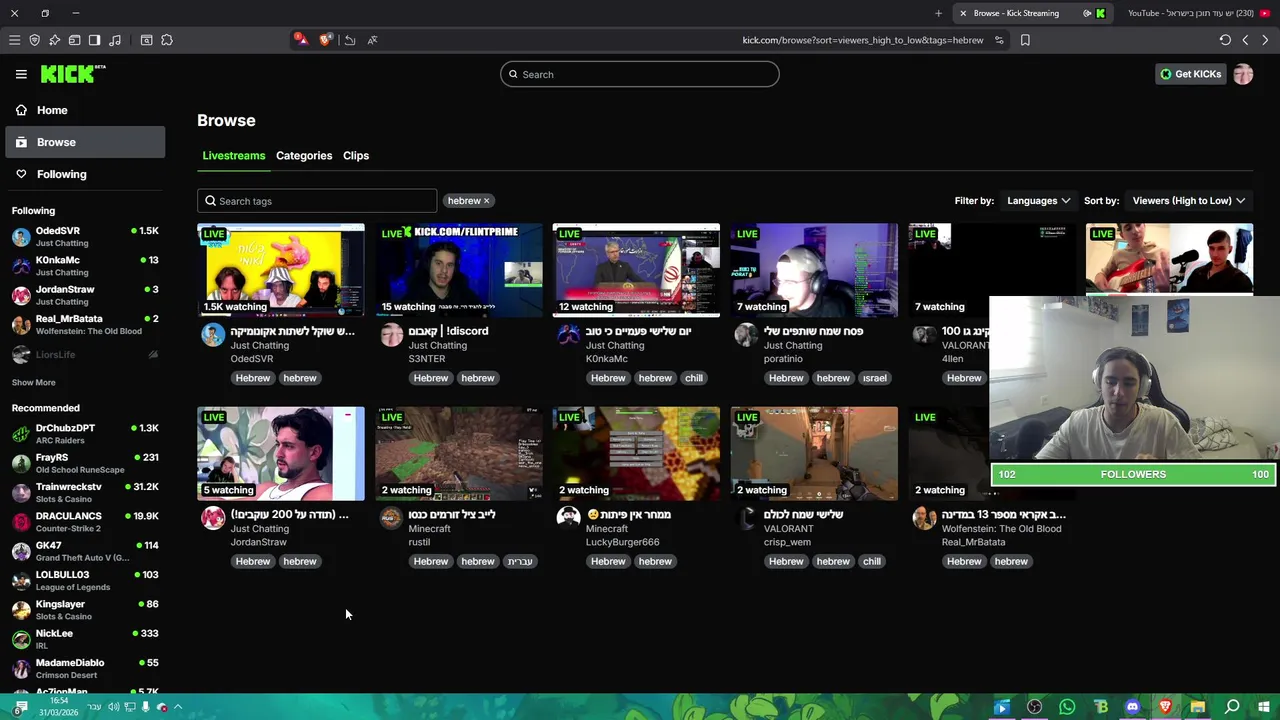1280x720 pixels.
Task: Open the Home page from sidebar
Action: (x=85, y=110)
